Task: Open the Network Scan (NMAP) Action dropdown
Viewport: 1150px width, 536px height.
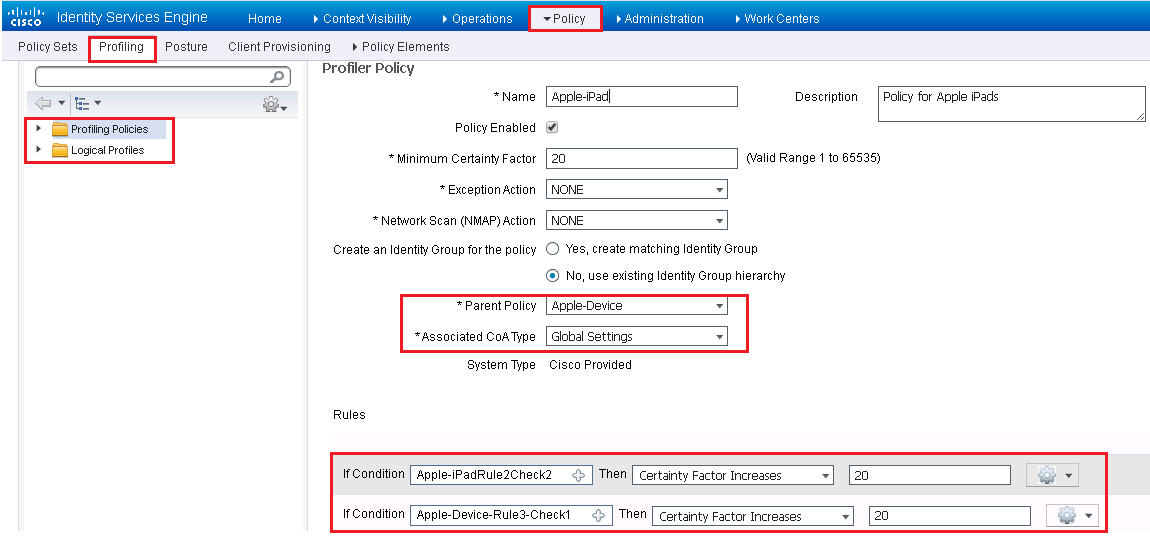Action: click(x=637, y=220)
